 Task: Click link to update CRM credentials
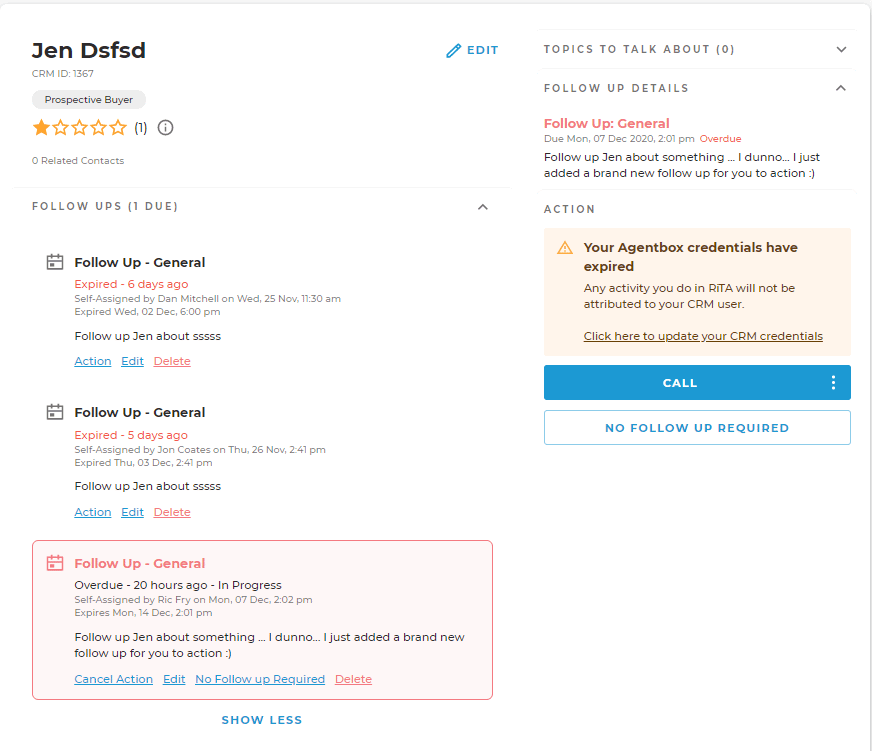(703, 336)
